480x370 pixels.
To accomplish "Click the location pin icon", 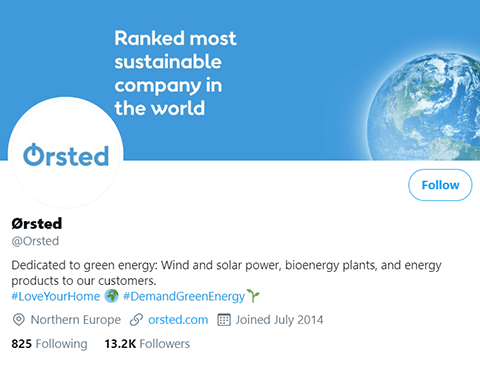I will click(x=19, y=320).
